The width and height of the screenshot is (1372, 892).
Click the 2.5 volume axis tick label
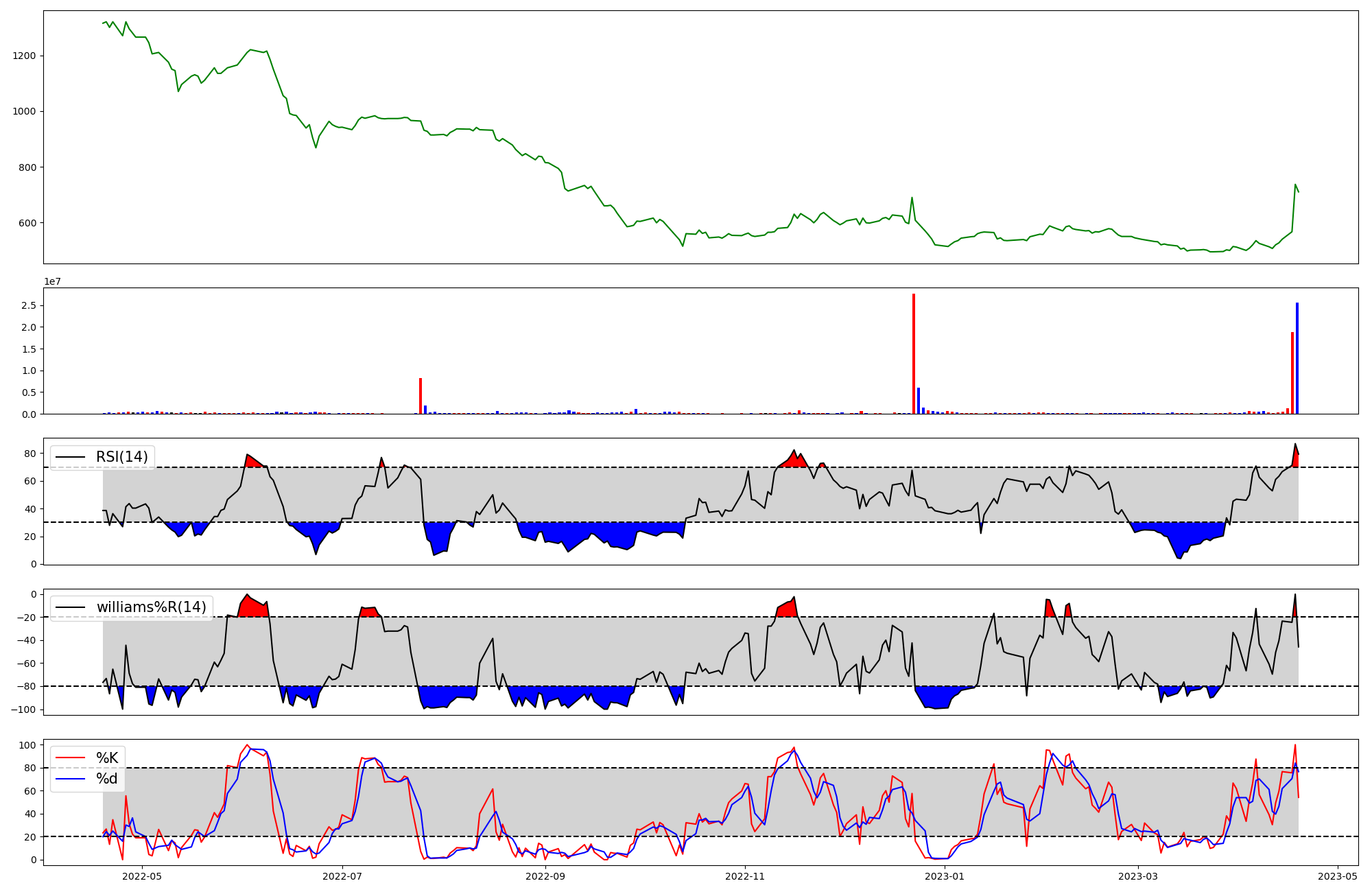[x=29, y=305]
